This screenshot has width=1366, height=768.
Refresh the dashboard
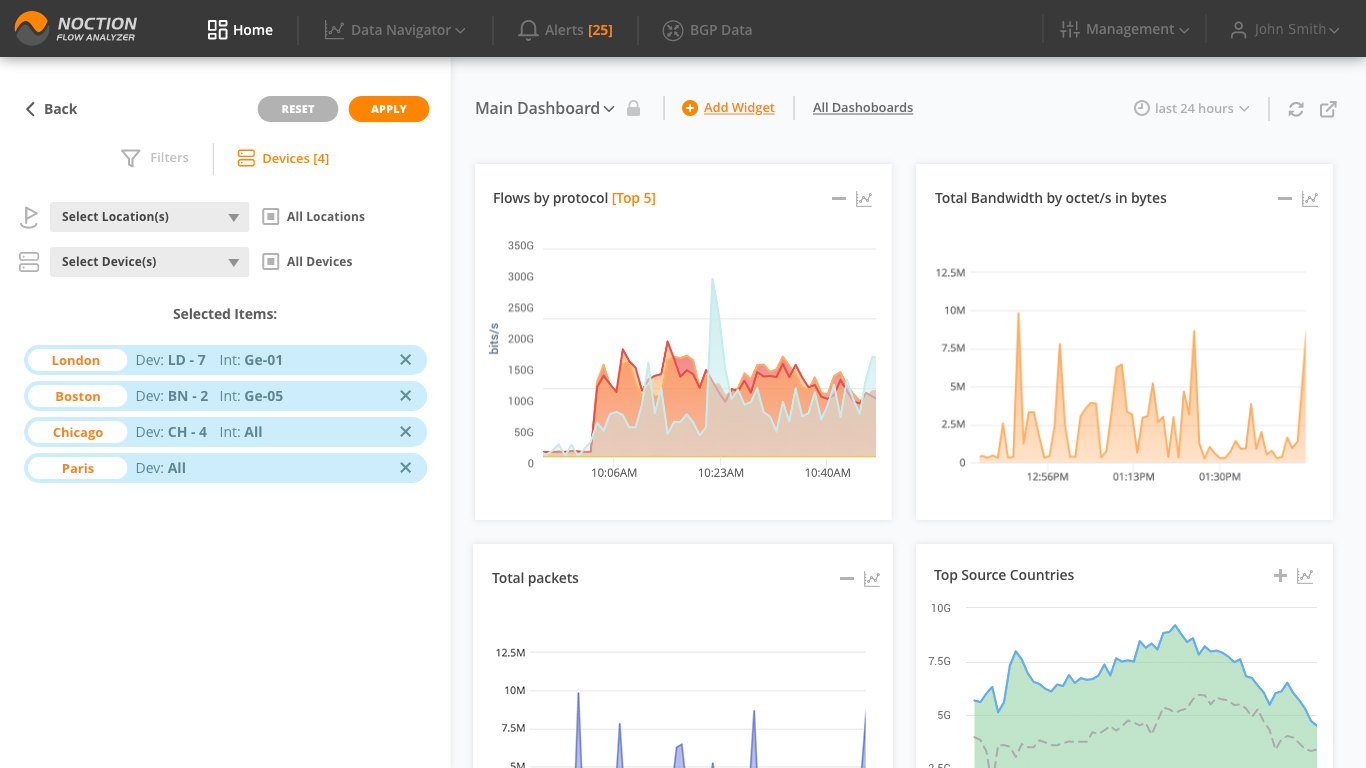(1296, 109)
